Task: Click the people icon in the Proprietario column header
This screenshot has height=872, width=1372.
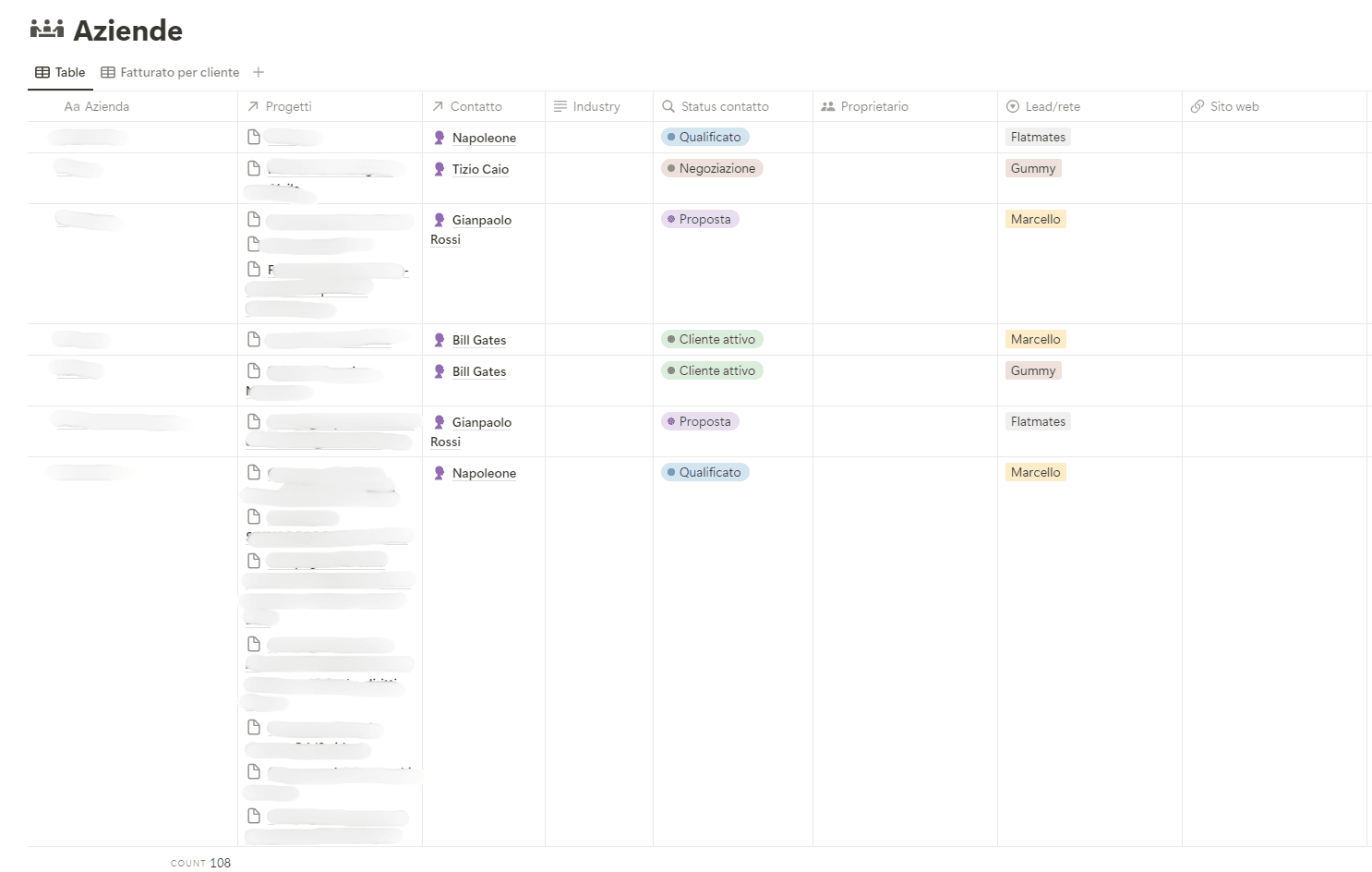Action: (x=827, y=106)
